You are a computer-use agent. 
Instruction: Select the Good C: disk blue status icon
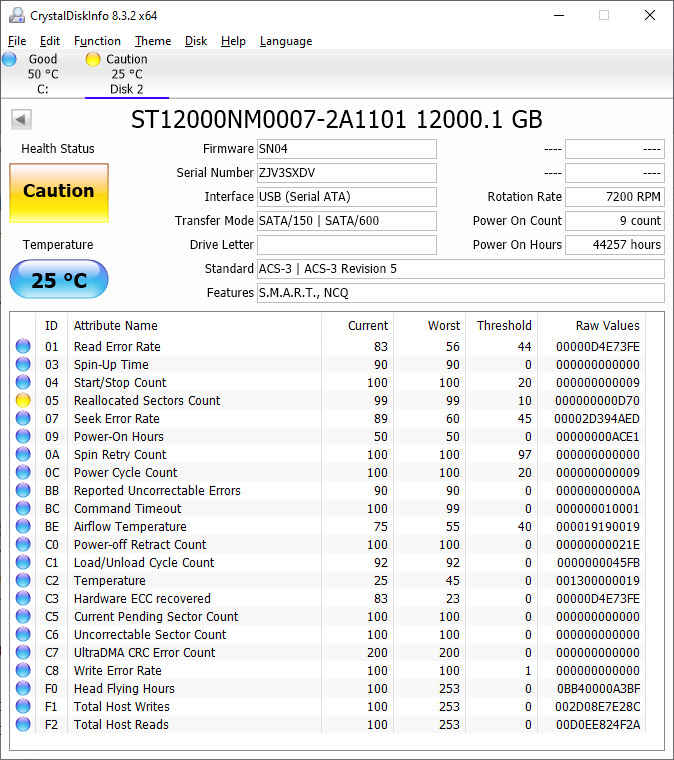tap(9, 59)
